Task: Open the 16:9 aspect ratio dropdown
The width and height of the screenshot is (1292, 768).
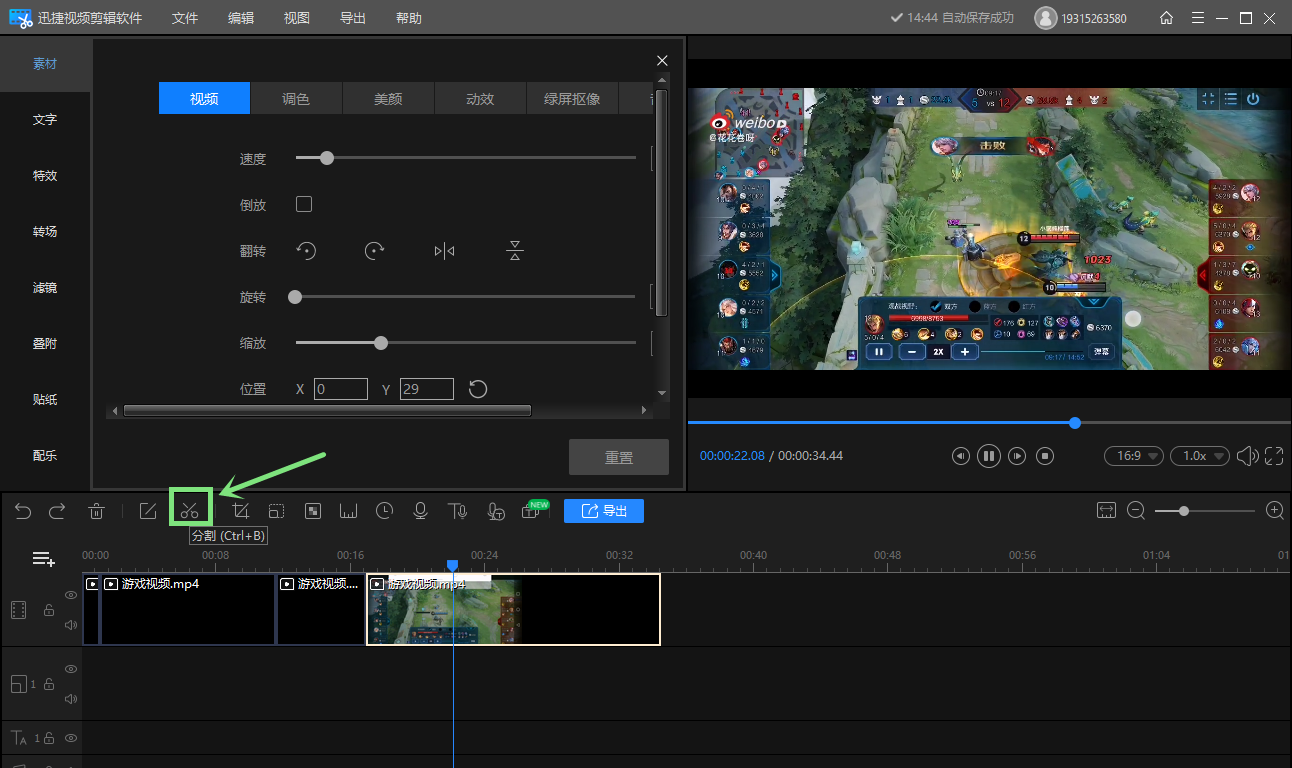Action: tap(1134, 456)
